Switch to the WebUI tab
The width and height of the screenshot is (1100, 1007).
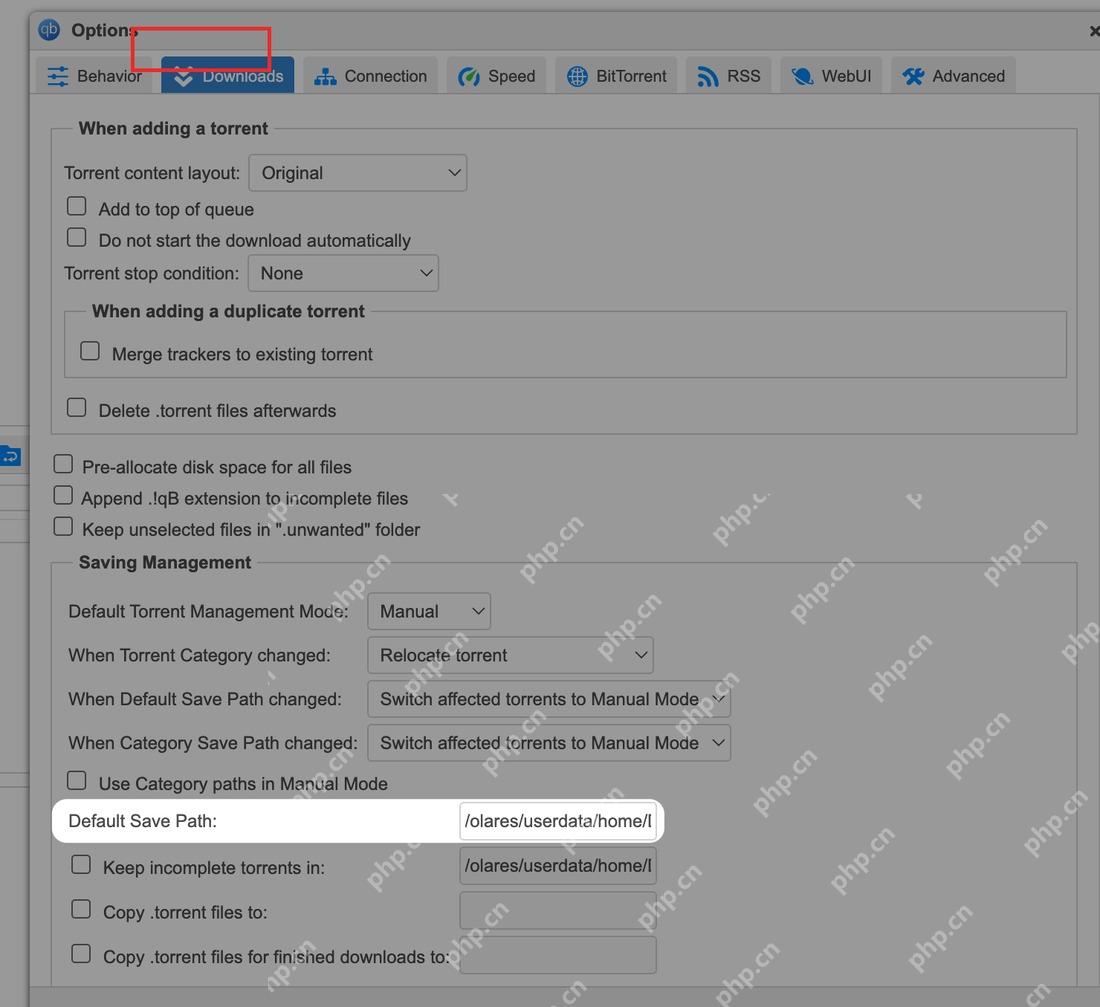(831, 75)
